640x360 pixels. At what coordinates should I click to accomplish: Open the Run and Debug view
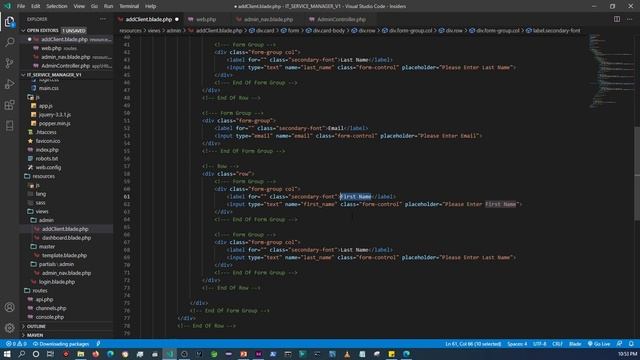(x=9, y=84)
